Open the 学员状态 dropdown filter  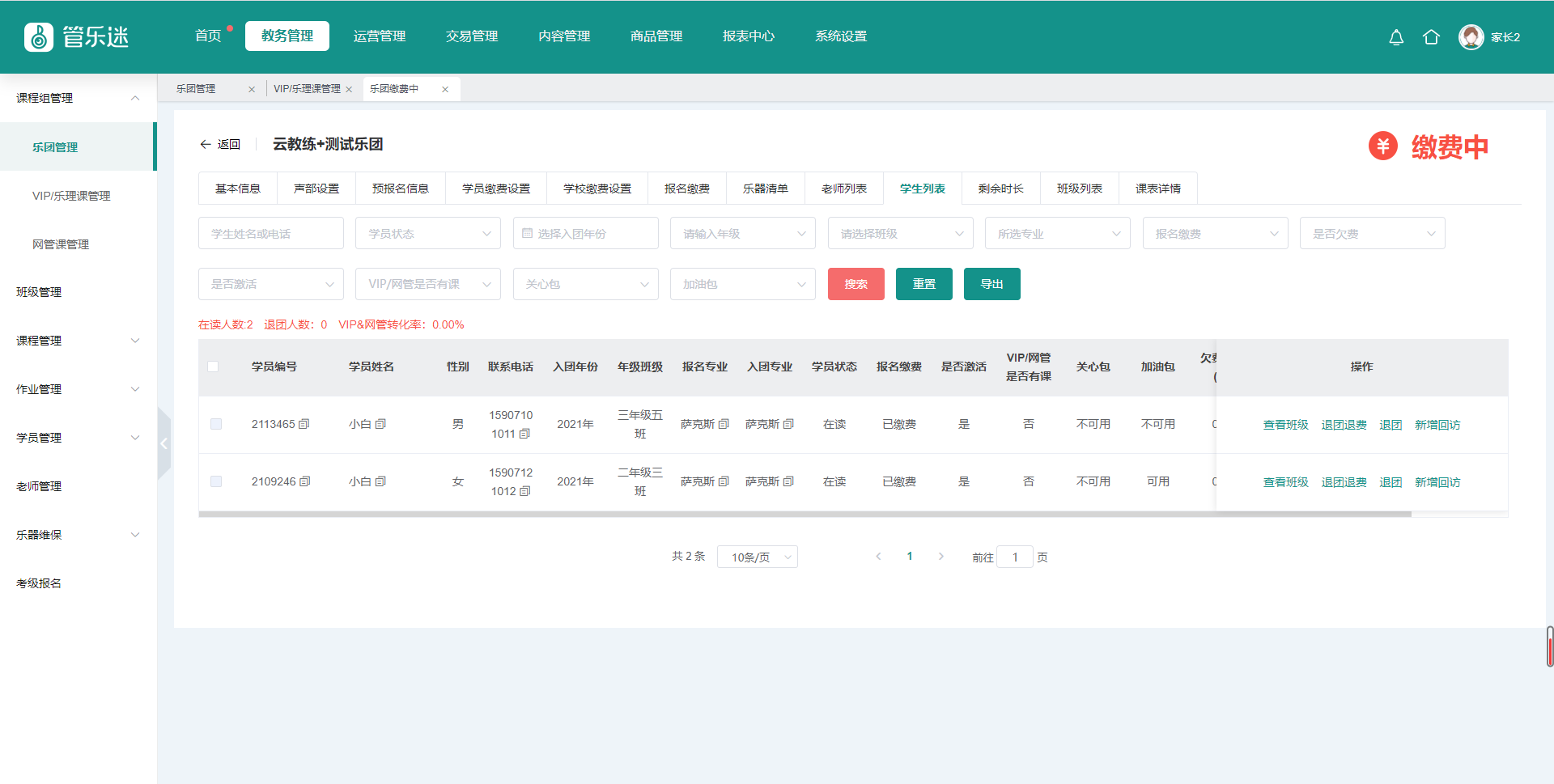coord(428,234)
